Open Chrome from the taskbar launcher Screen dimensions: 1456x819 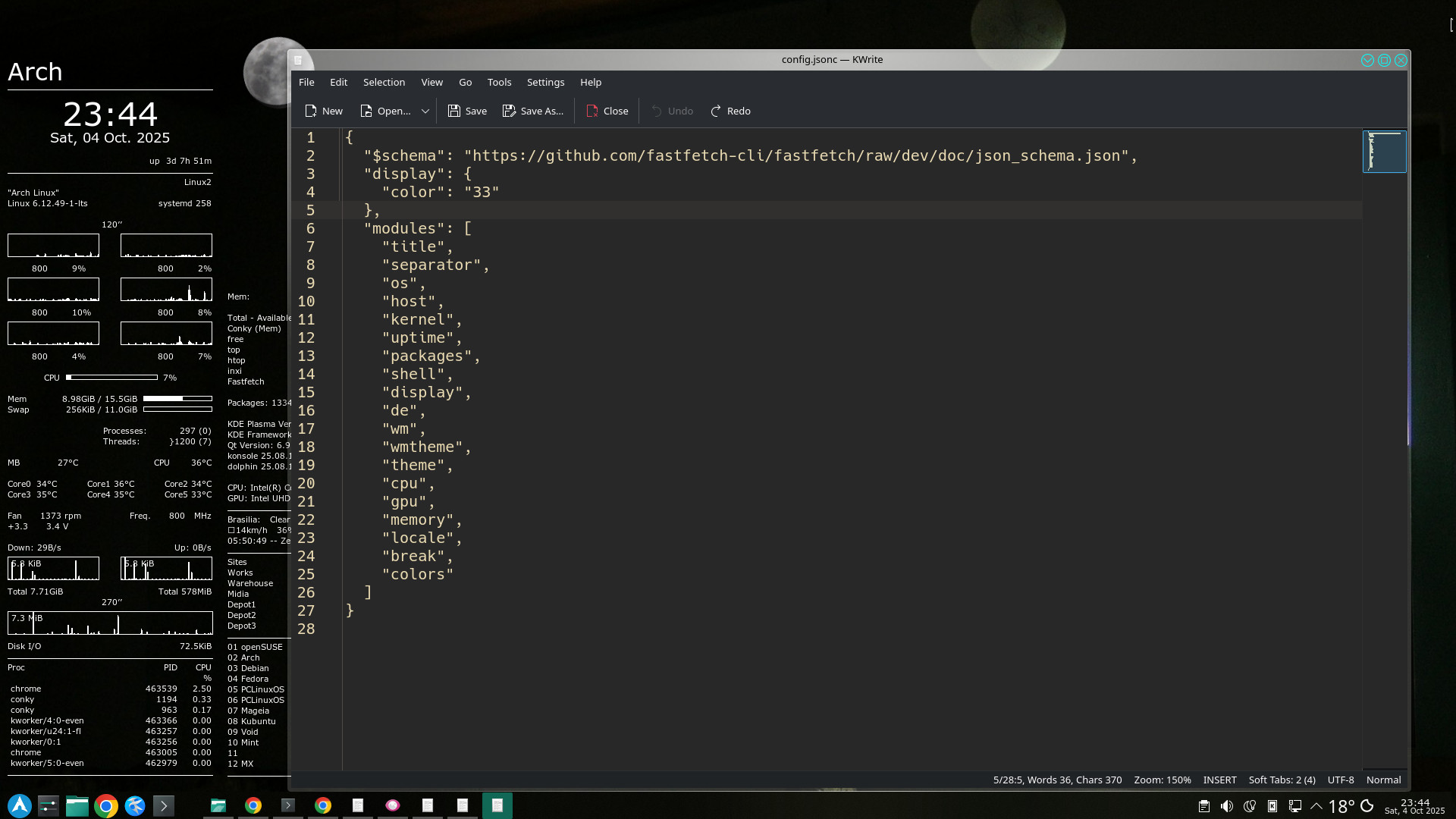106,805
